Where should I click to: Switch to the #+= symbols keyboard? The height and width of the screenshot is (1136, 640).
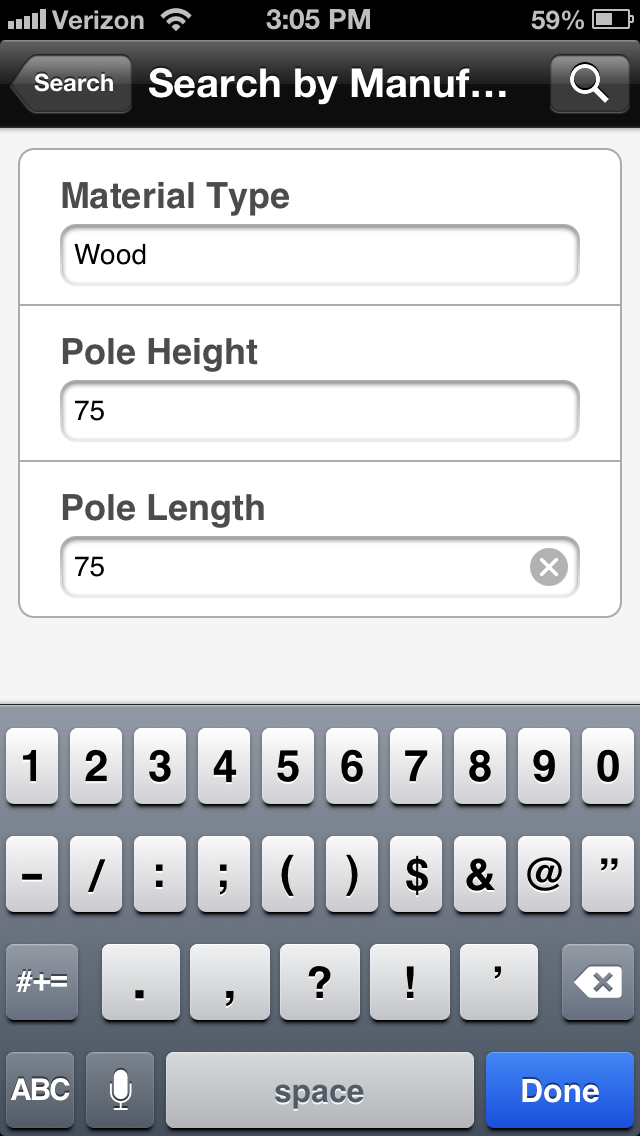pos(41,982)
